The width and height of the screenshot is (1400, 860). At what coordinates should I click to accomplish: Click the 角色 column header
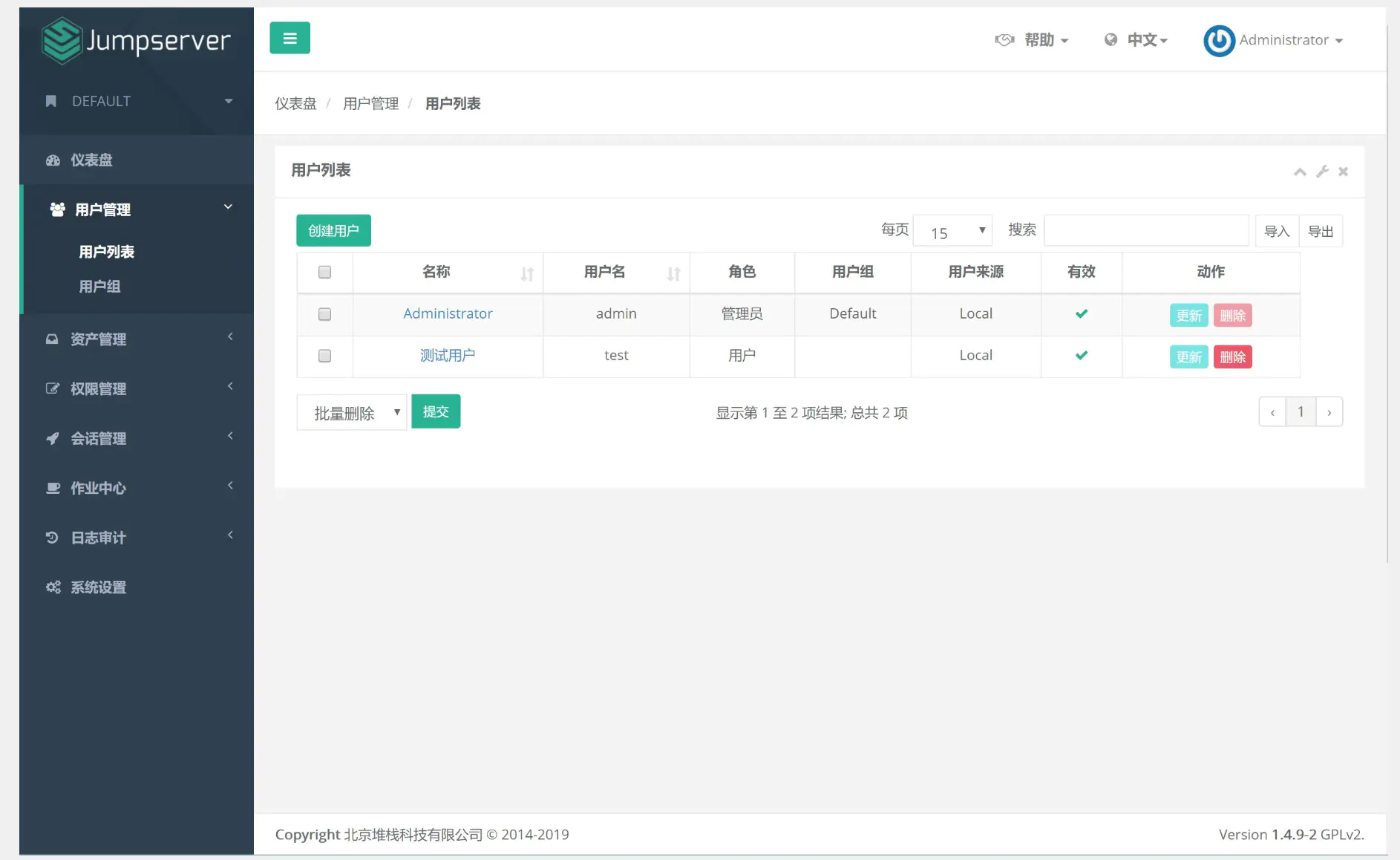point(742,273)
